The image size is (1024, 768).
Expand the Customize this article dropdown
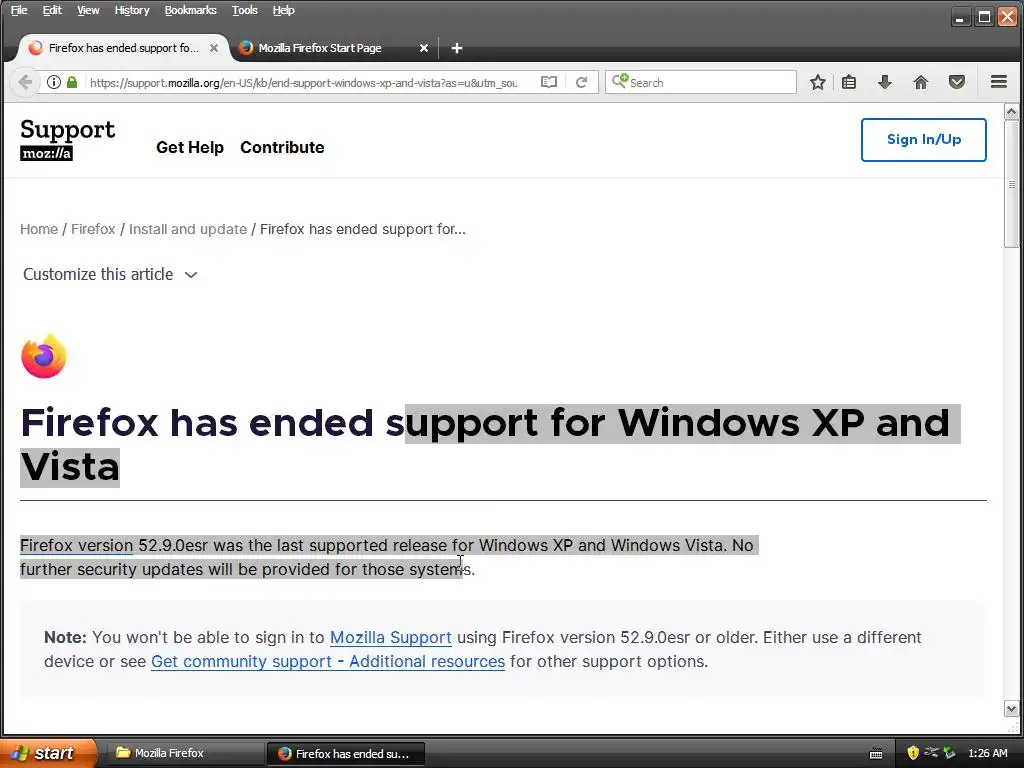coord(110,274)
